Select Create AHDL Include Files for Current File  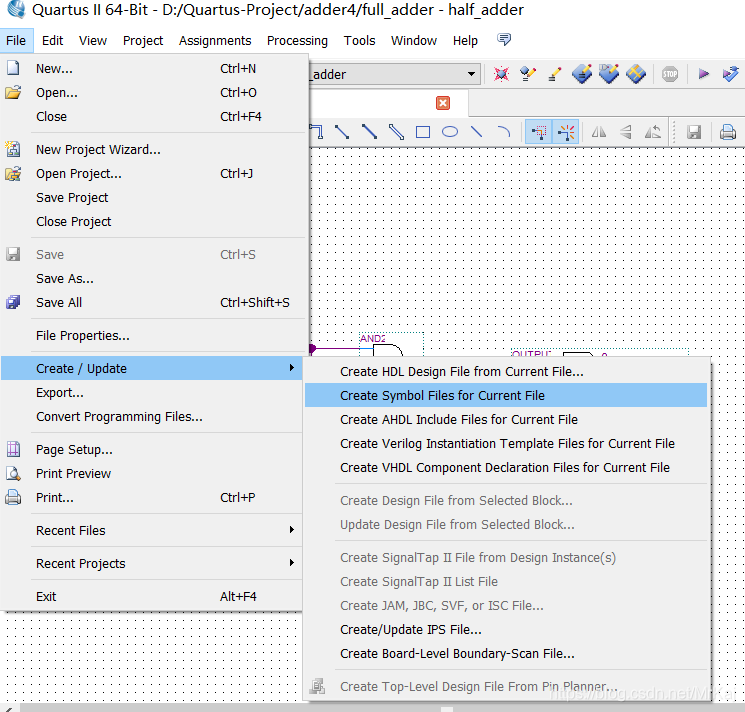(x=506, y=419)
